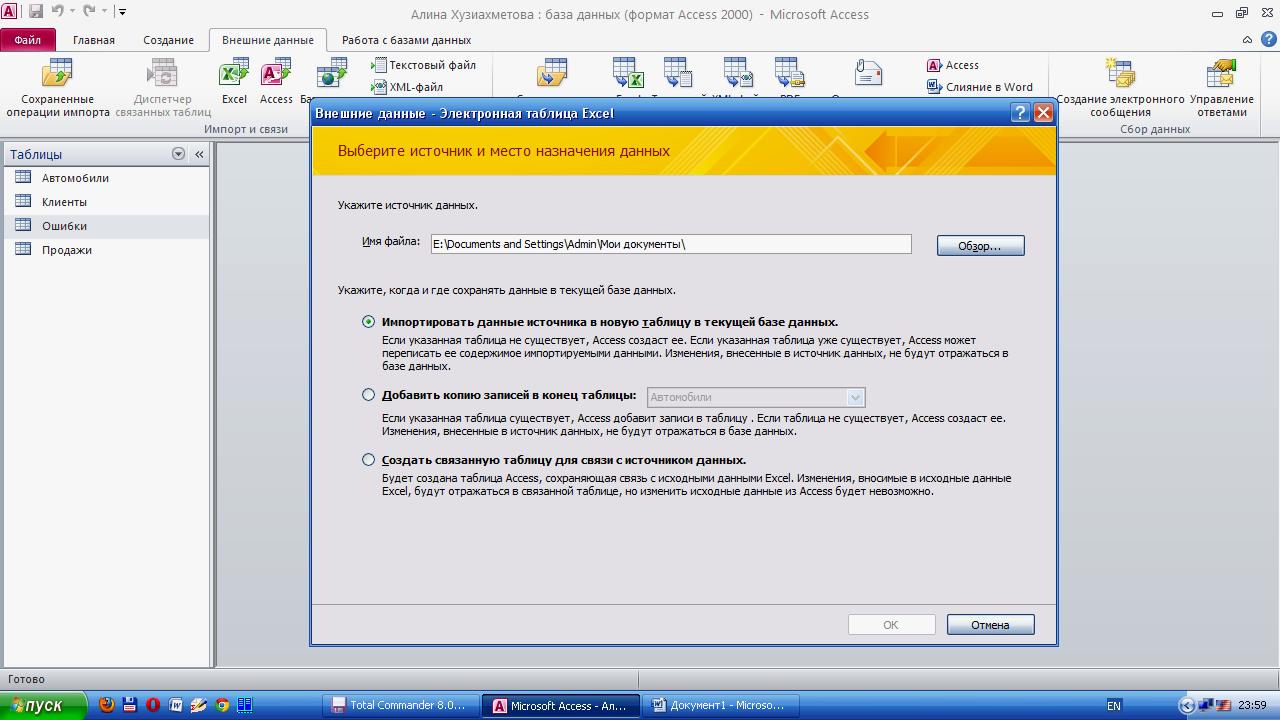The height and width of the screenshot is (720, 1280).
Task: Show hidden tray icons arrow
Action: 1187,705
